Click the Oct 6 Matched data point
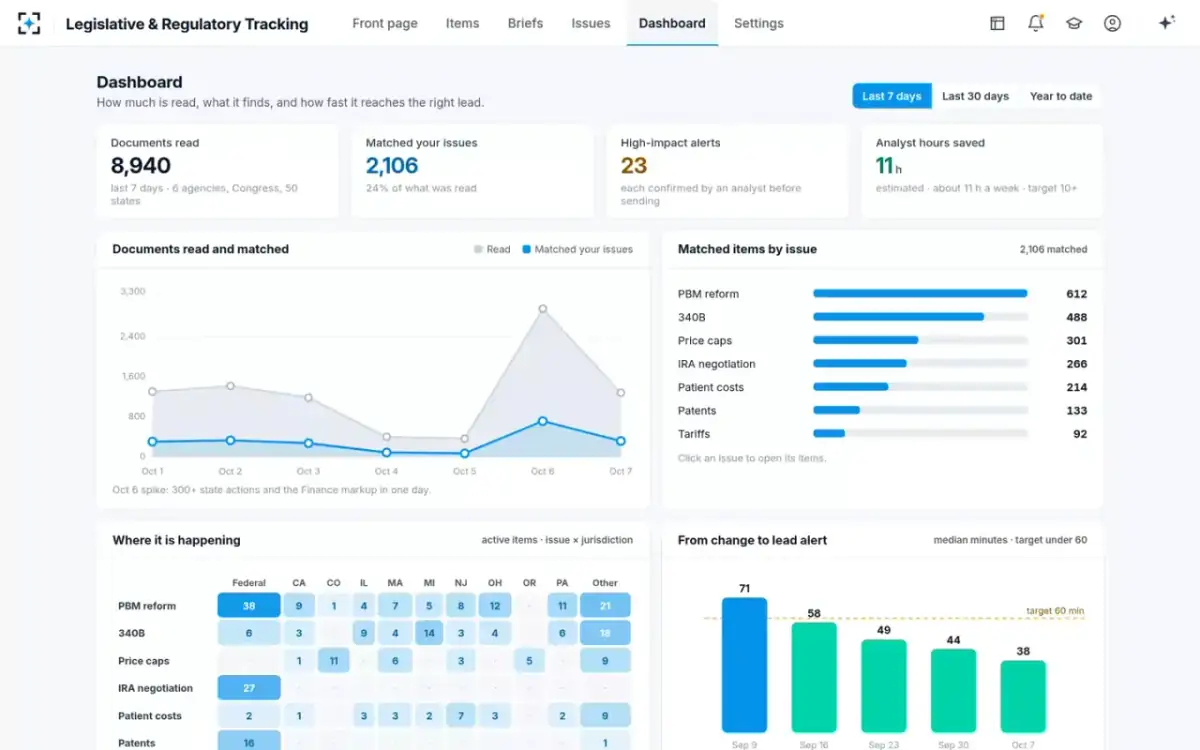The width and height of the screenshot is (1200, 750). pyautogui.click(x=542, y=421)
